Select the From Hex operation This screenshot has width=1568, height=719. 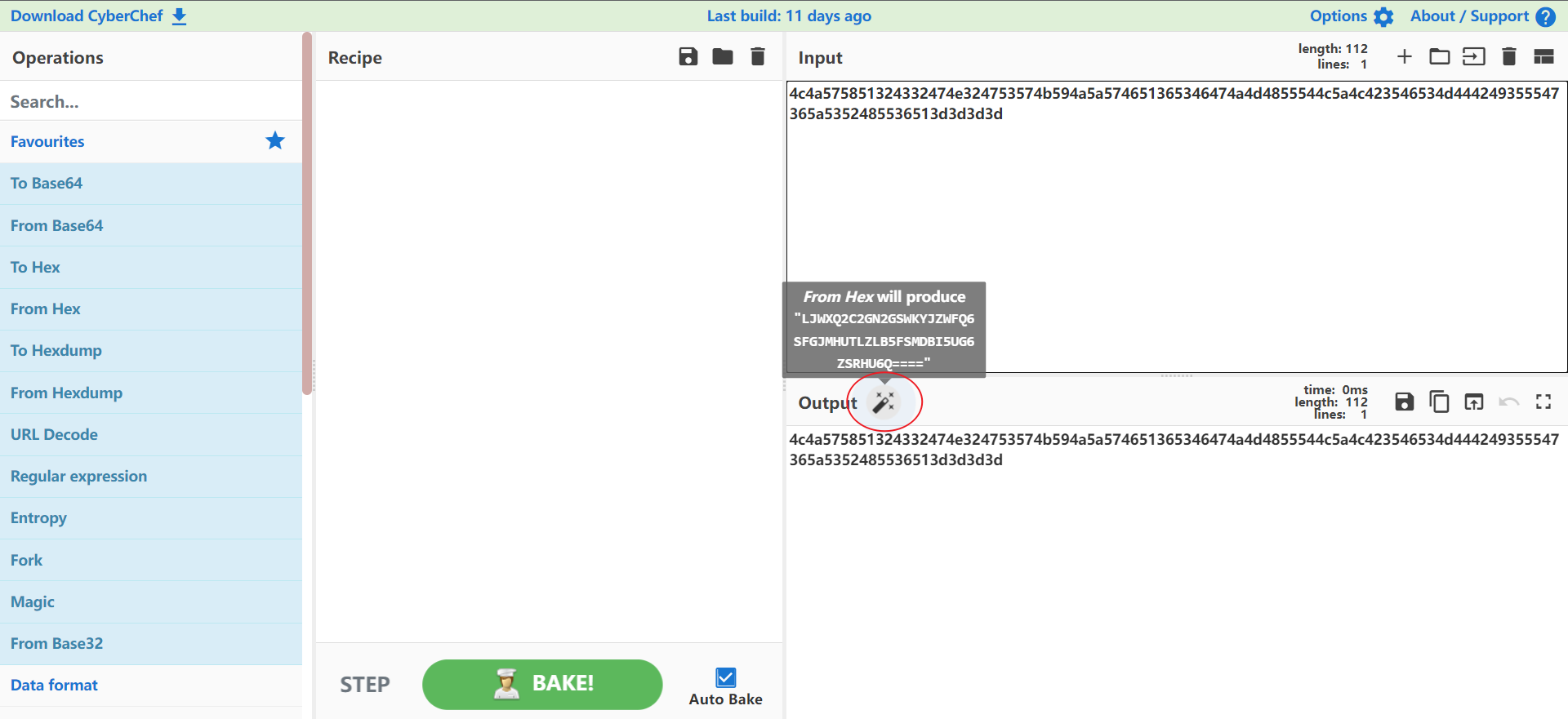(x=151, y=309)
